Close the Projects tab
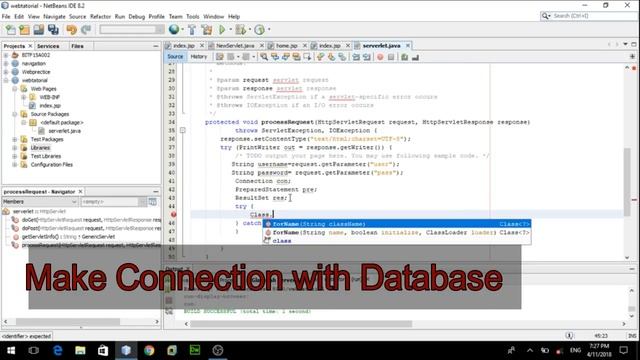This screenshot has height=360, width=640. tap(30, 46)
